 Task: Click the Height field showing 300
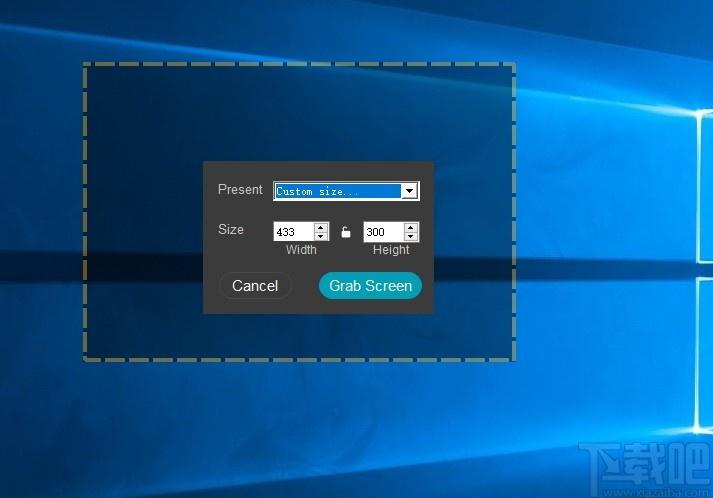384,232
